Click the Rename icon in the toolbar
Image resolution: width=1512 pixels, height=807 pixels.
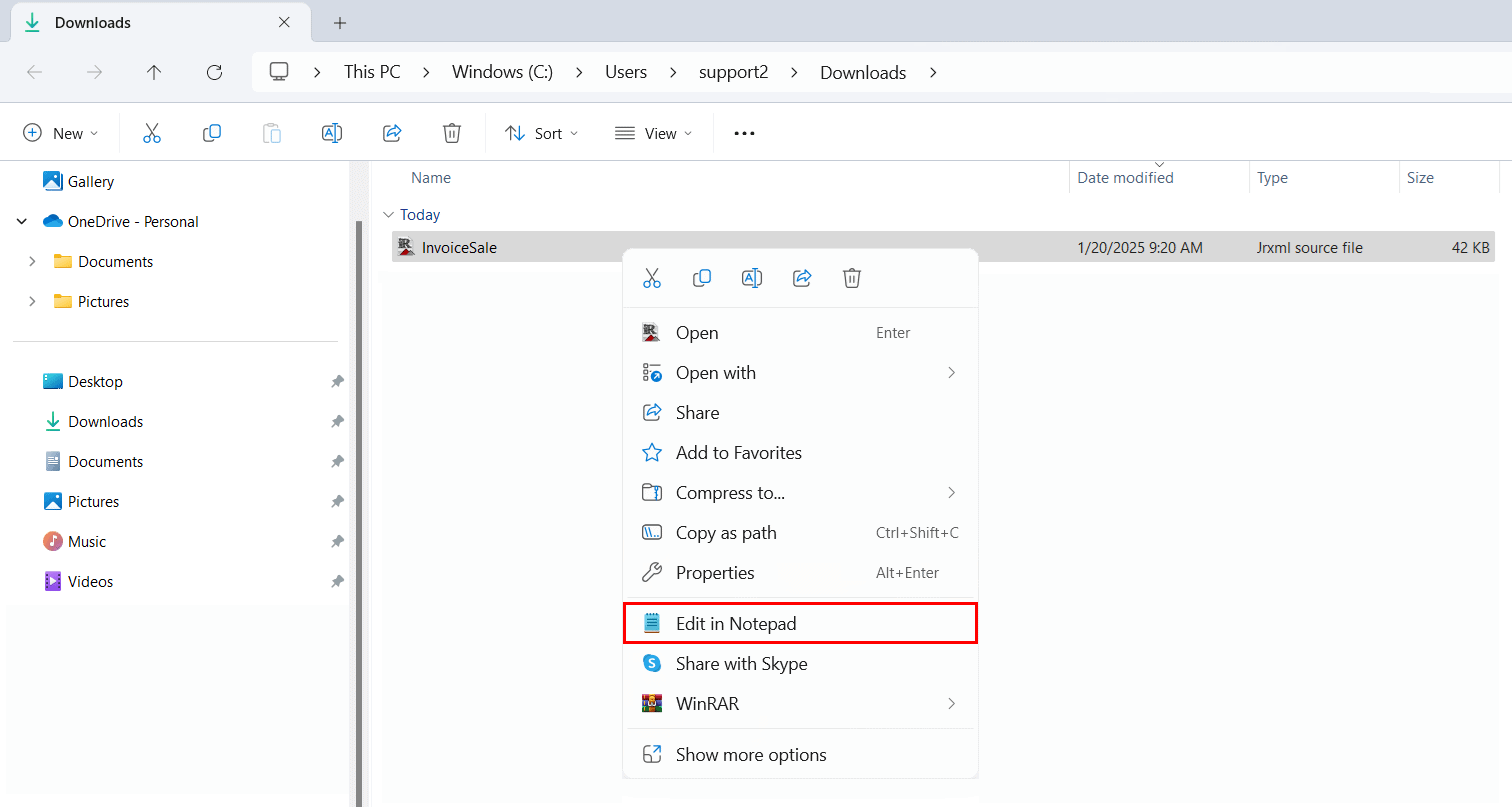click(x=332, y=133)
